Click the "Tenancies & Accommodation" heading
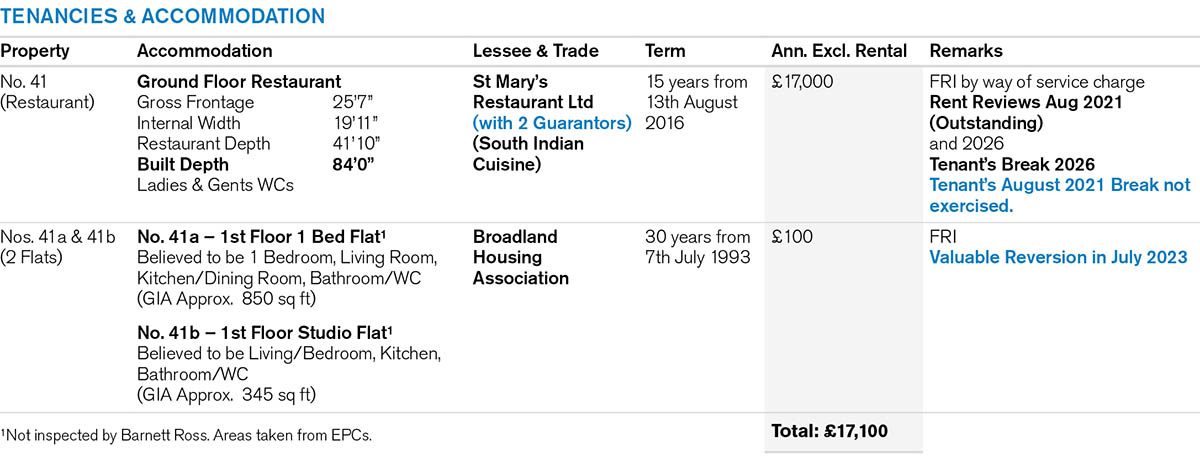 [x=162, y=17]
